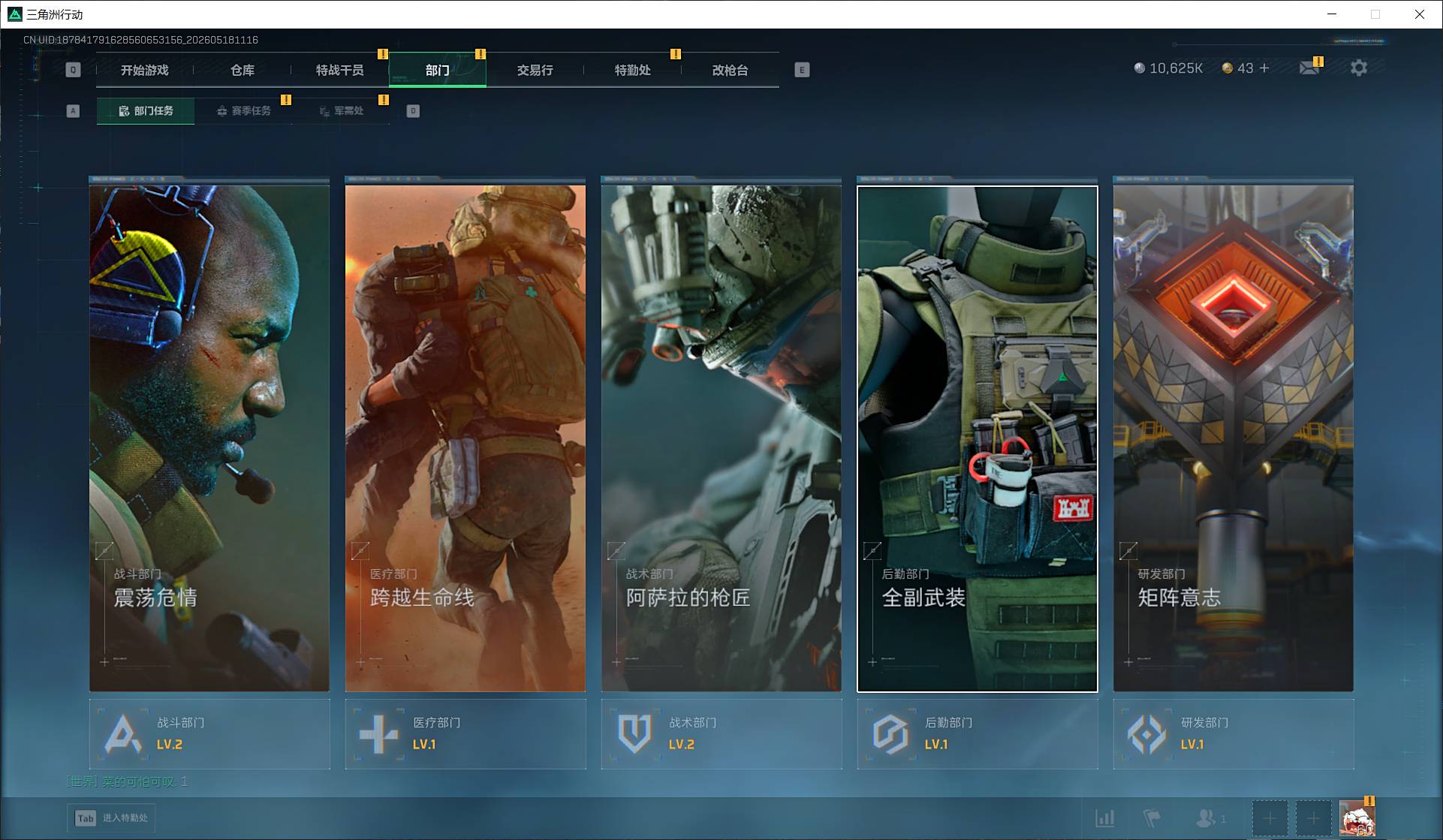The width and height of the screenshot is (1443, 840).
Task: Open the 军需处 sub-tab
Action: coord(341,111)
